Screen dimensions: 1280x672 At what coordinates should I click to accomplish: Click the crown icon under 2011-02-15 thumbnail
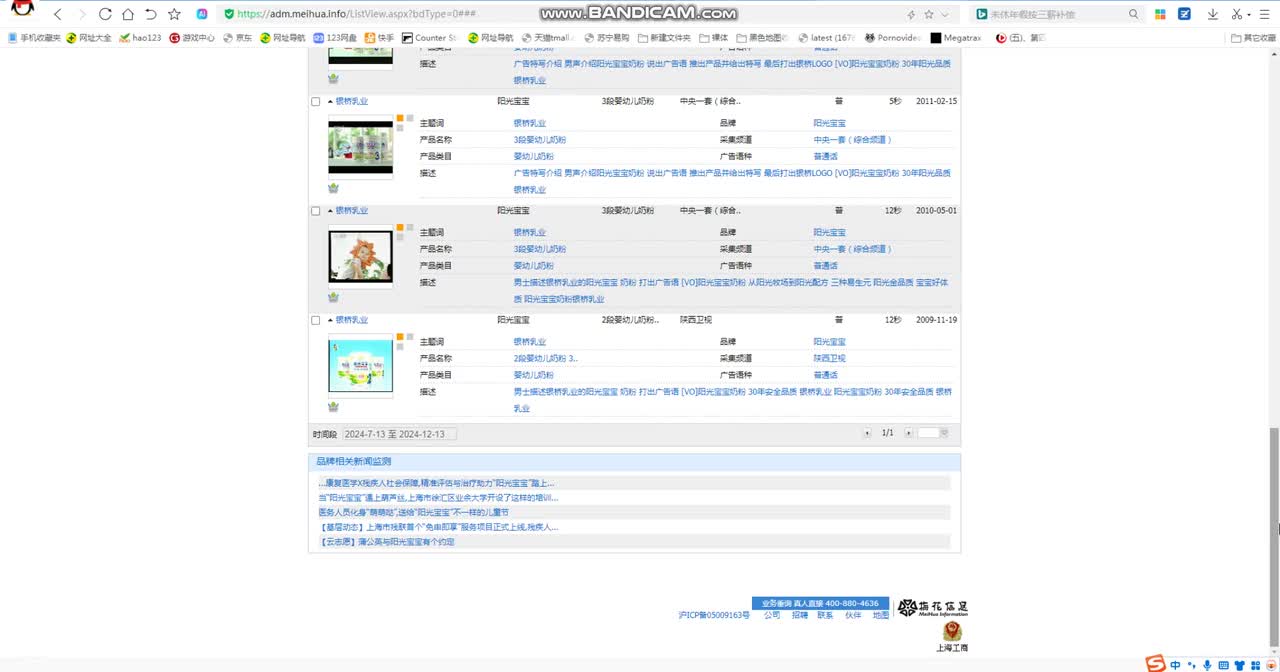(x=333, y=188)
